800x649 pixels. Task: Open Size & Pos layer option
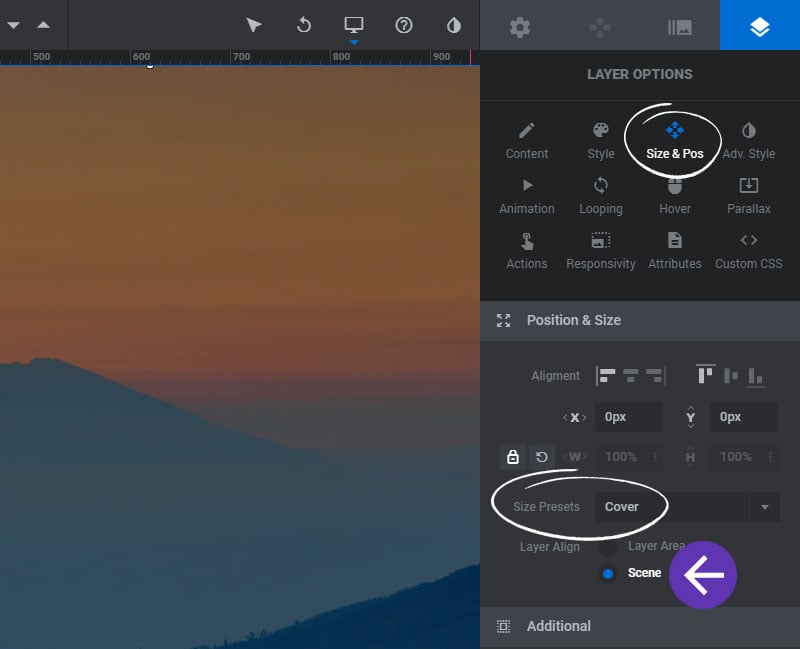pyautogui.click(x=674, y=141)
